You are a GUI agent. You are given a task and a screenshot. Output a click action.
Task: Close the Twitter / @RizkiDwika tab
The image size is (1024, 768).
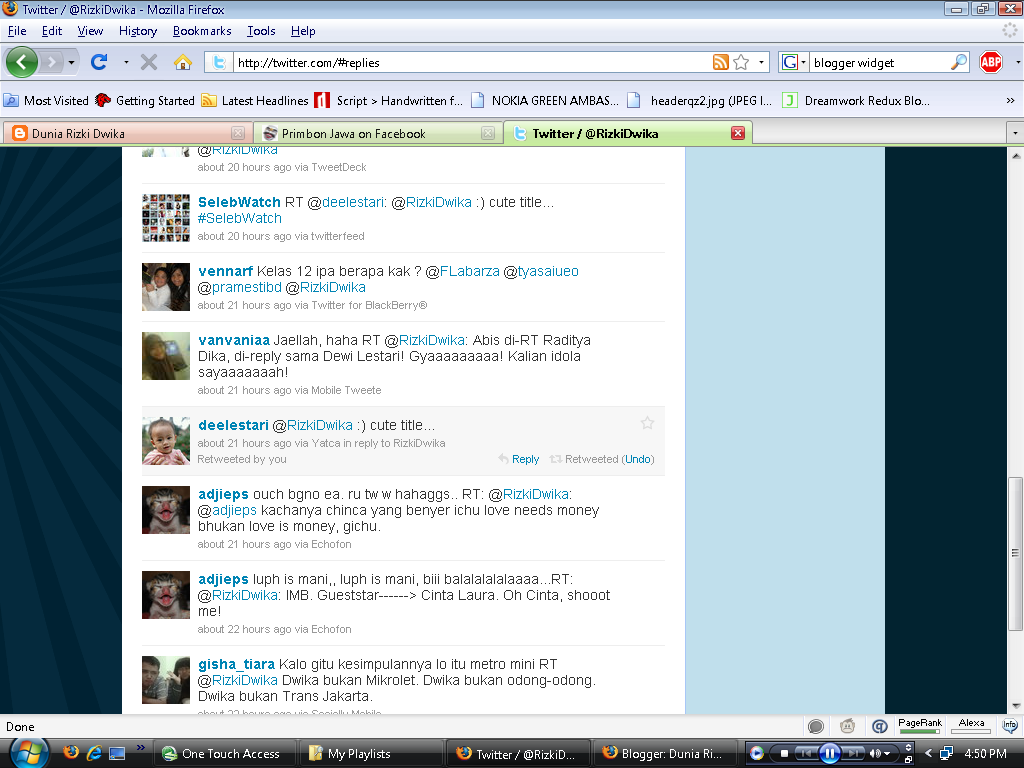pos(738,133)
